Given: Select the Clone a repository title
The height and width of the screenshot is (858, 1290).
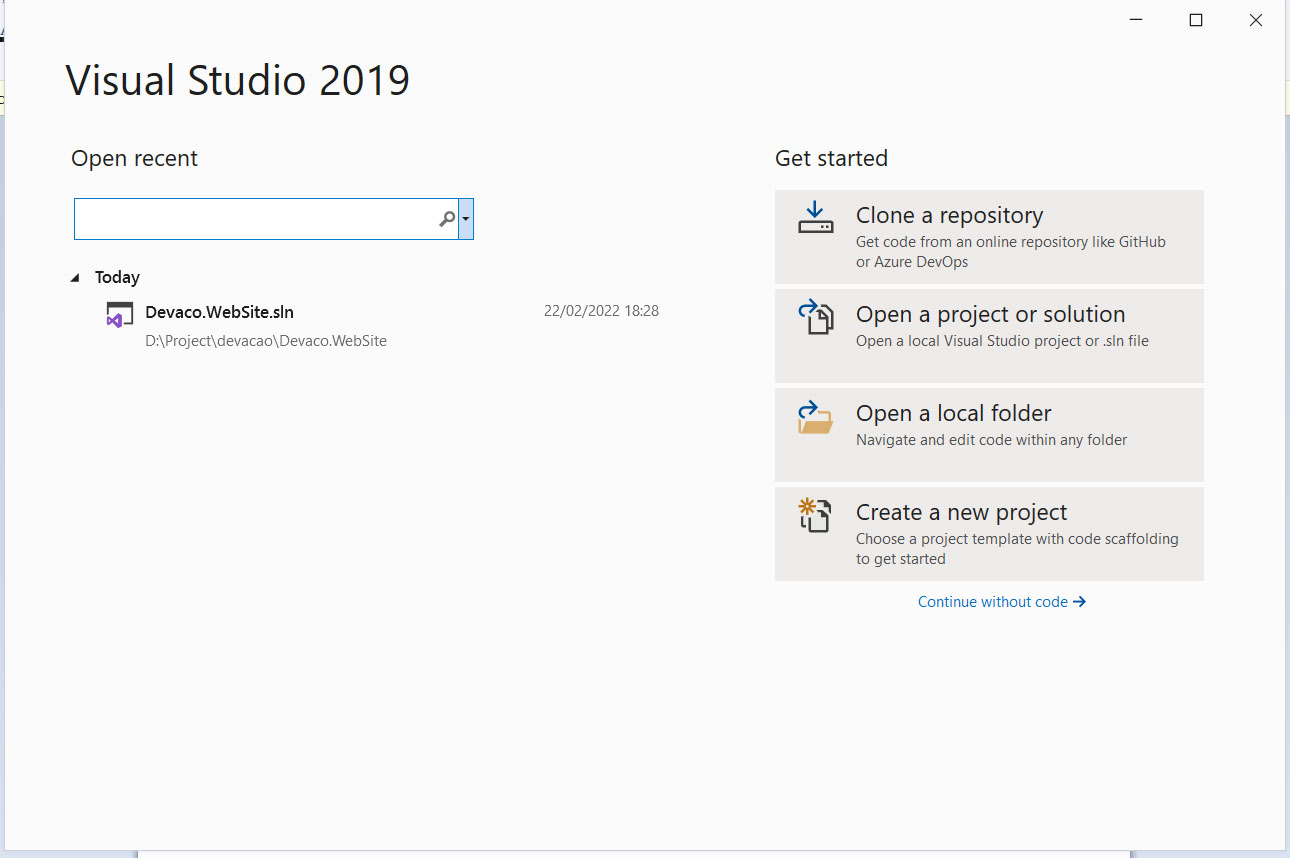Looking at the screenshot, I should coord(949,215).
